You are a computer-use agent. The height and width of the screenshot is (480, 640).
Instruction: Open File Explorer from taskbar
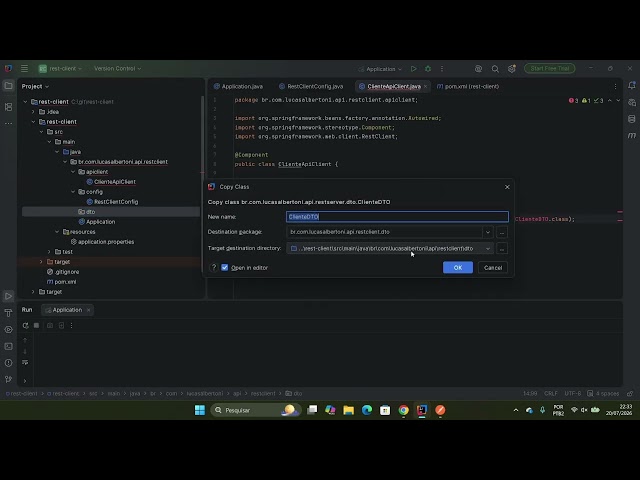click(x=349, y=410)
